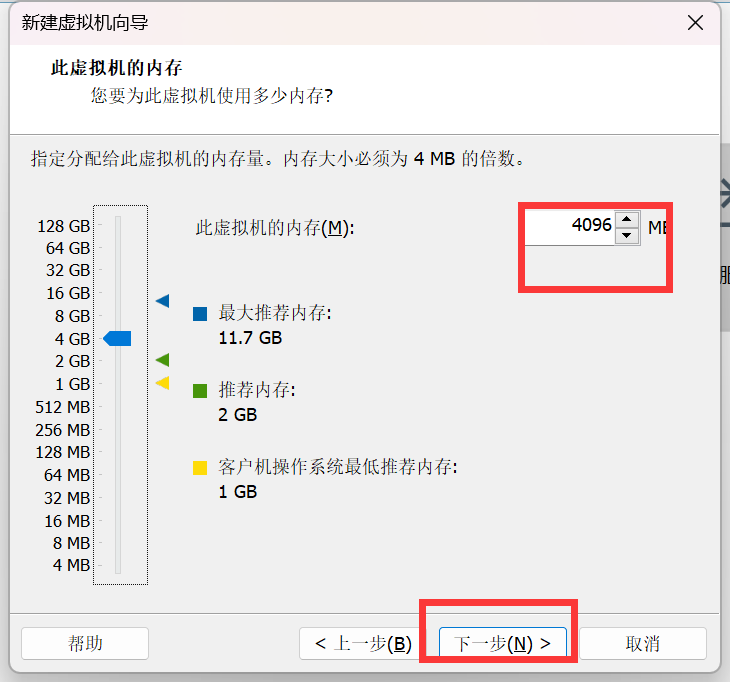This screenshot has width=730, height=682.
Task: Decrease memory with the down spinner arrow
Action: [627, 236]
